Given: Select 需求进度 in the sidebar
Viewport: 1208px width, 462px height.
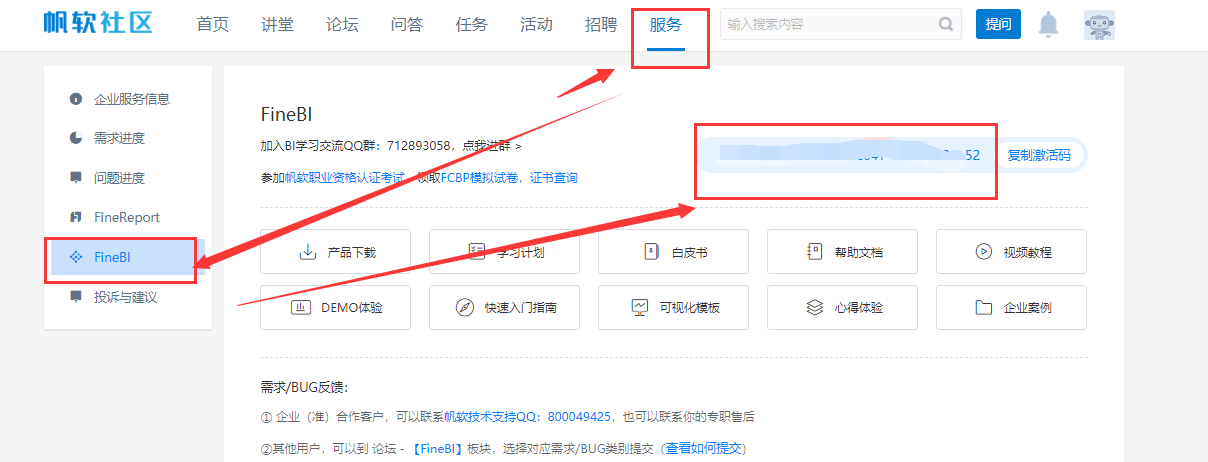Looking at the screenshot, I should click(128, 138).
